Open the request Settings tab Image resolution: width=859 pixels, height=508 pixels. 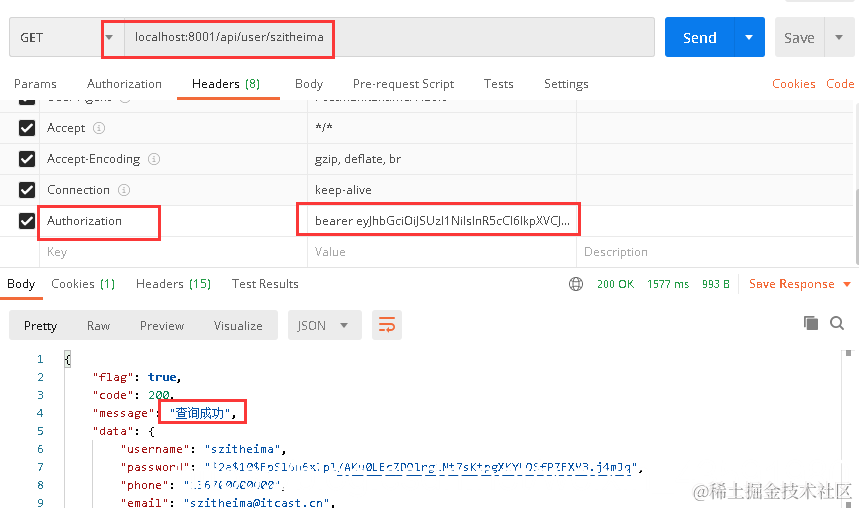566,84
